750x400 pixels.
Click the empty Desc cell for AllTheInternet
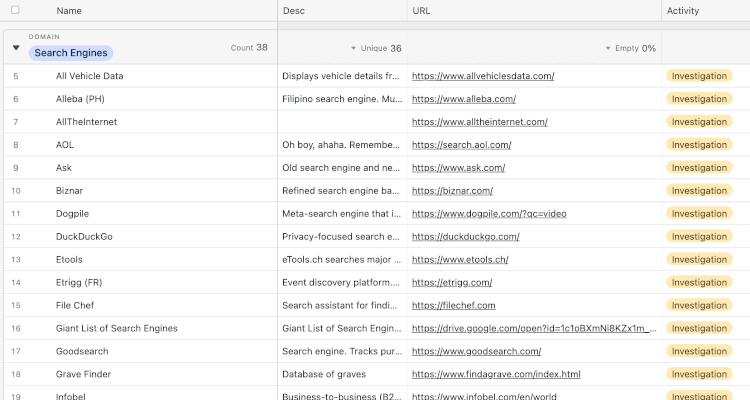point(342,122)
